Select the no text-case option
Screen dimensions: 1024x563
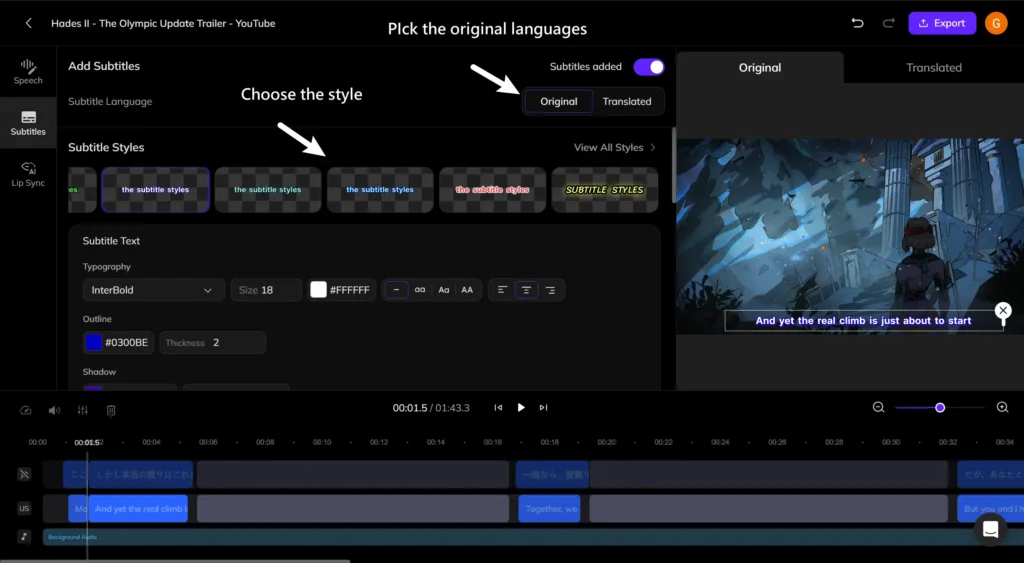pyautogui.click(x=396, y=290)
